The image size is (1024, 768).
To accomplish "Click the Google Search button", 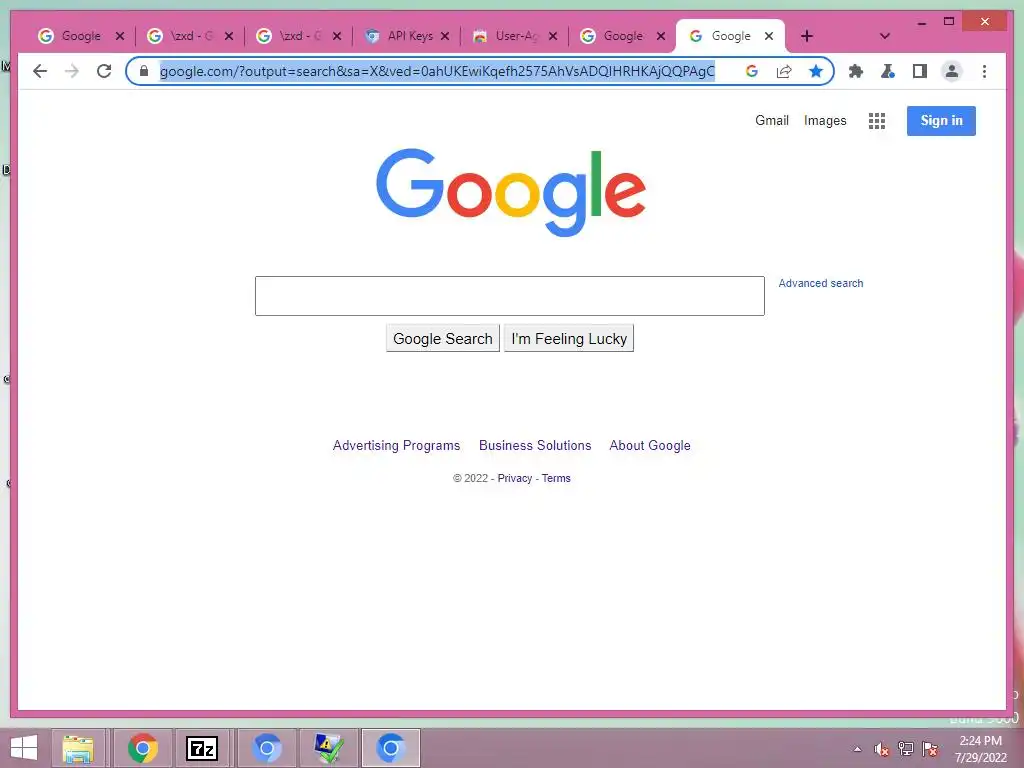I will [443, 338].
